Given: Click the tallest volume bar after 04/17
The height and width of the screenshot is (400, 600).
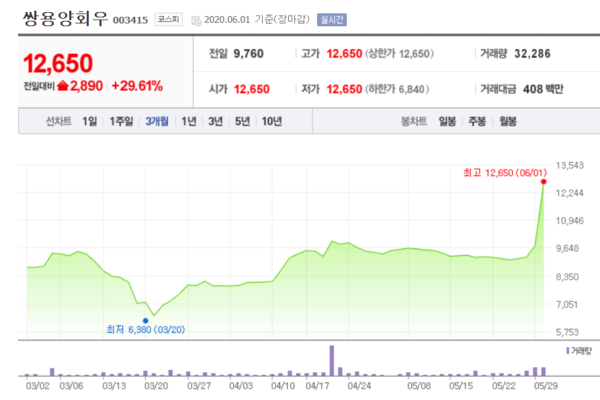Looking at the screenshot, I should coord(332,361).
